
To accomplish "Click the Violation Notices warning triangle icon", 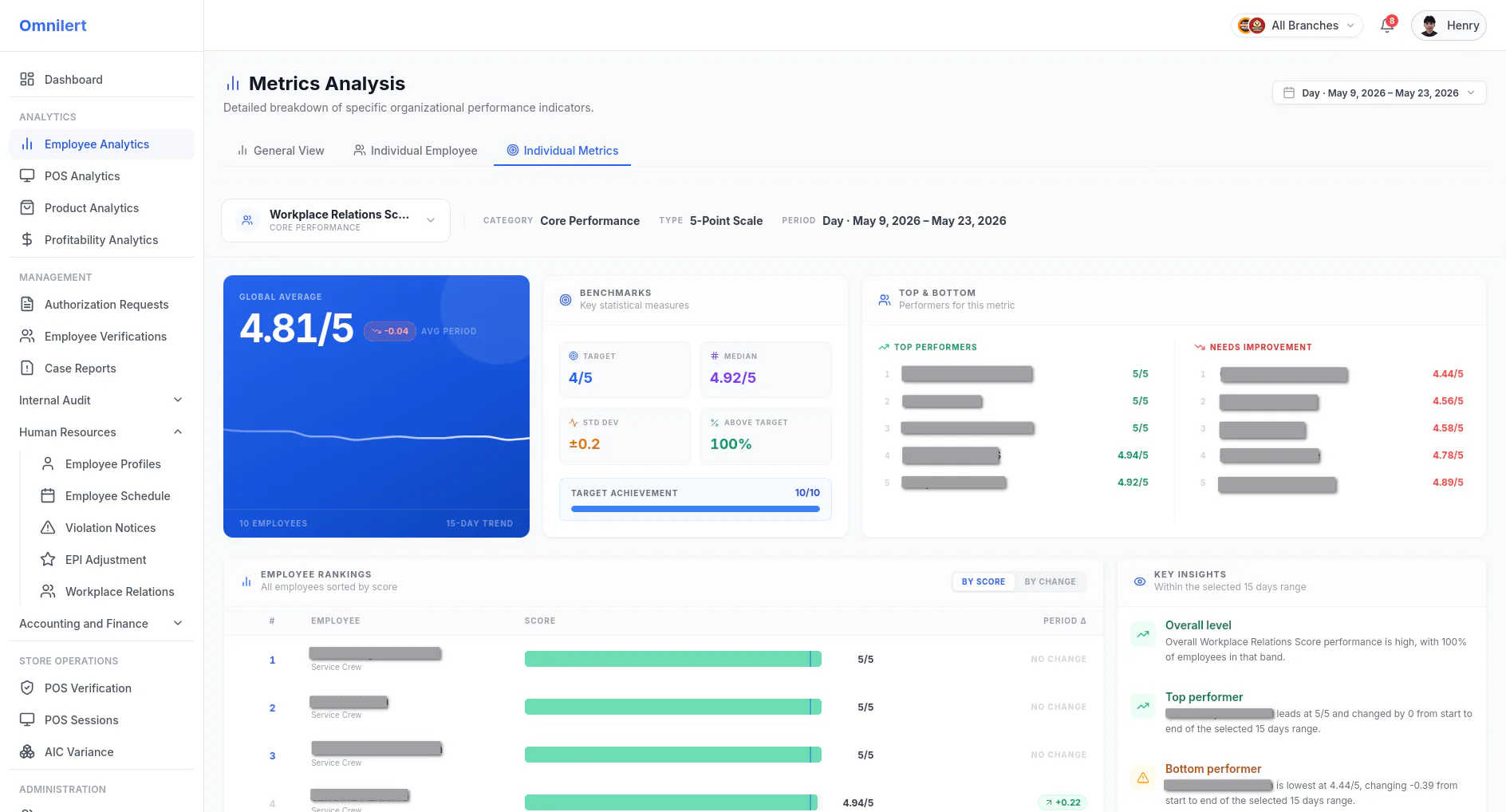I will click(48, 527).
